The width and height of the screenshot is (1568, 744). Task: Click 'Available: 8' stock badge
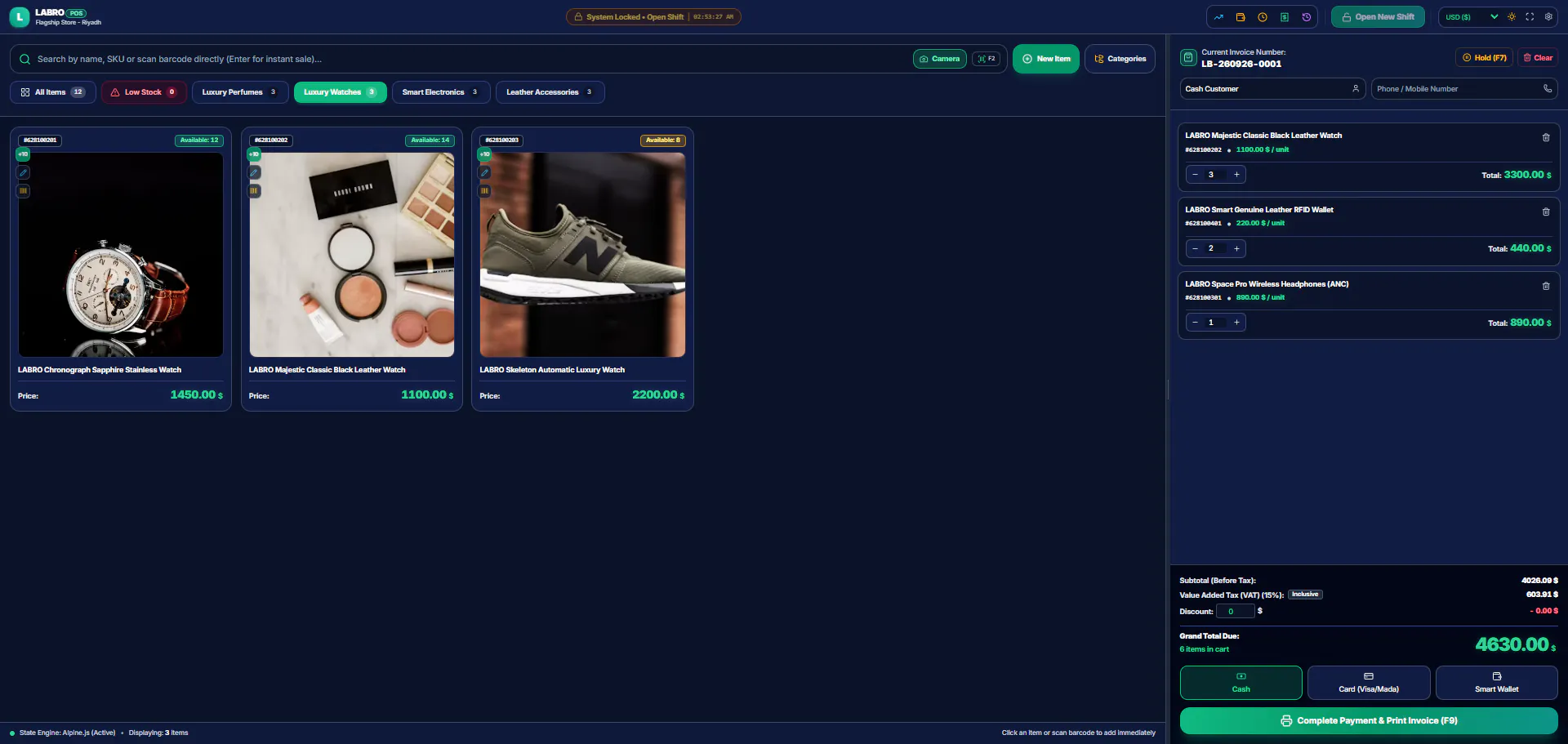(x=663, y=140)
